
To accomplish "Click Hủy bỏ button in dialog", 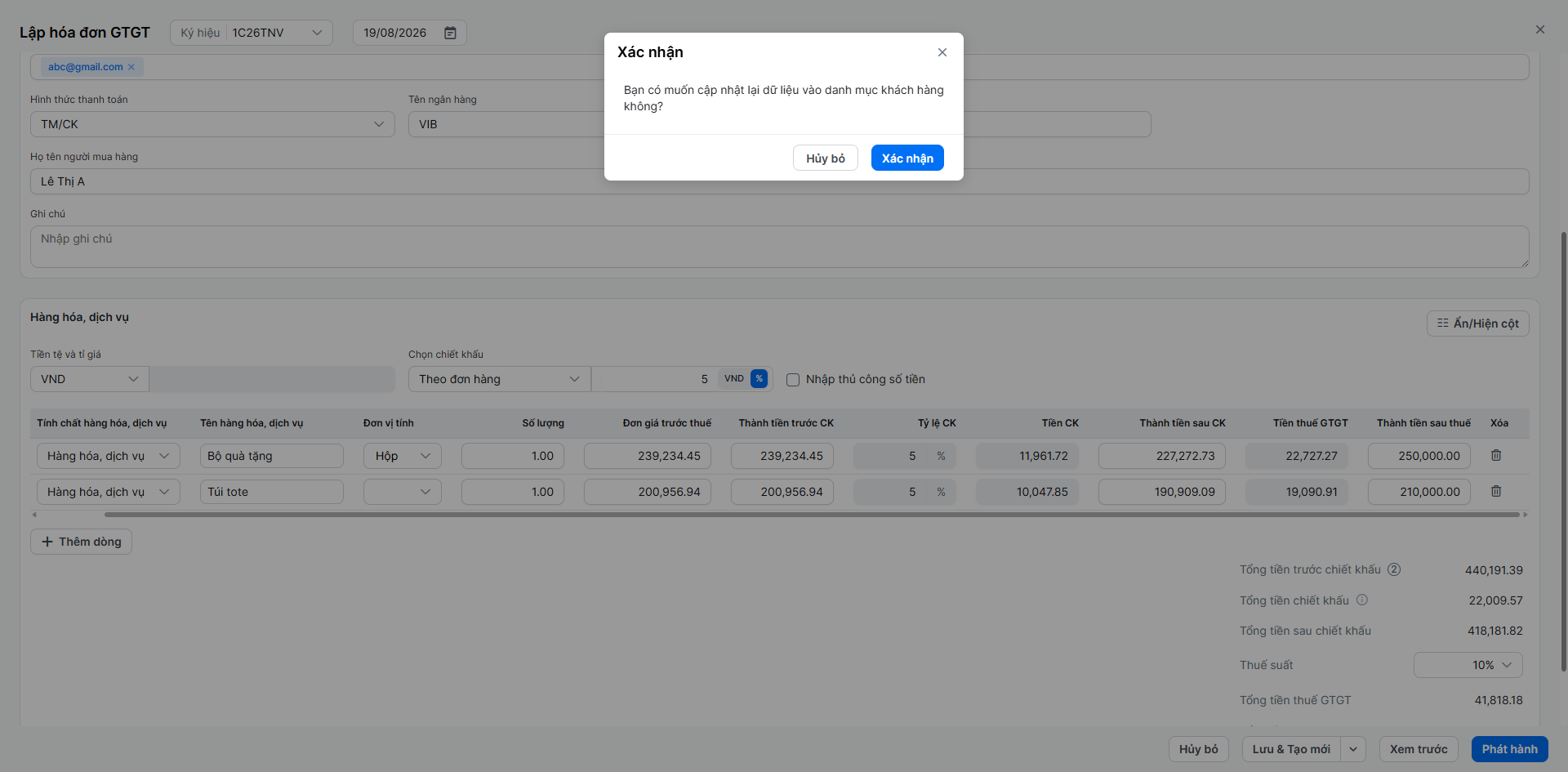I will coord(826,158).
